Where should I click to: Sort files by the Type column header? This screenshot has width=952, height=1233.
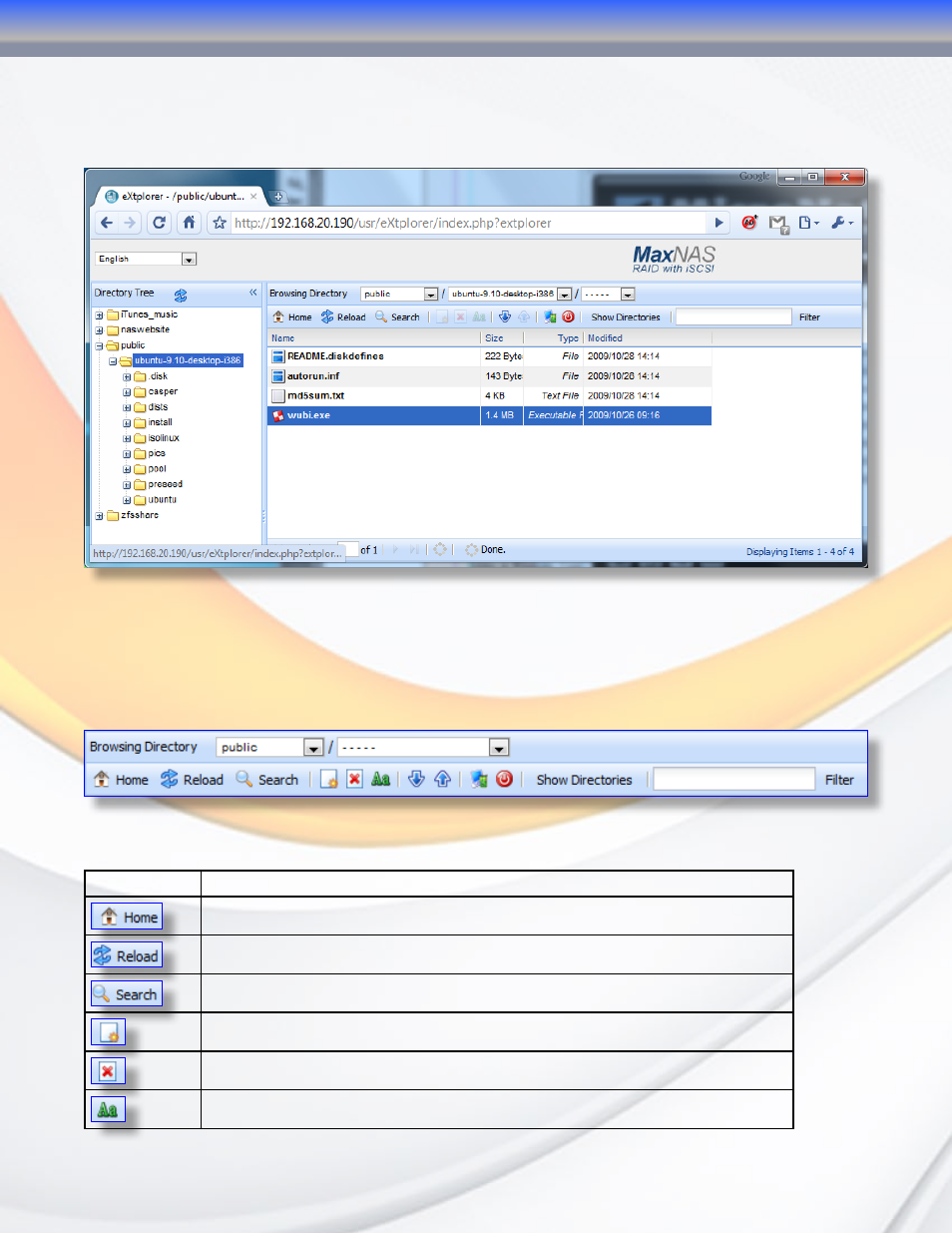(553, 338)
